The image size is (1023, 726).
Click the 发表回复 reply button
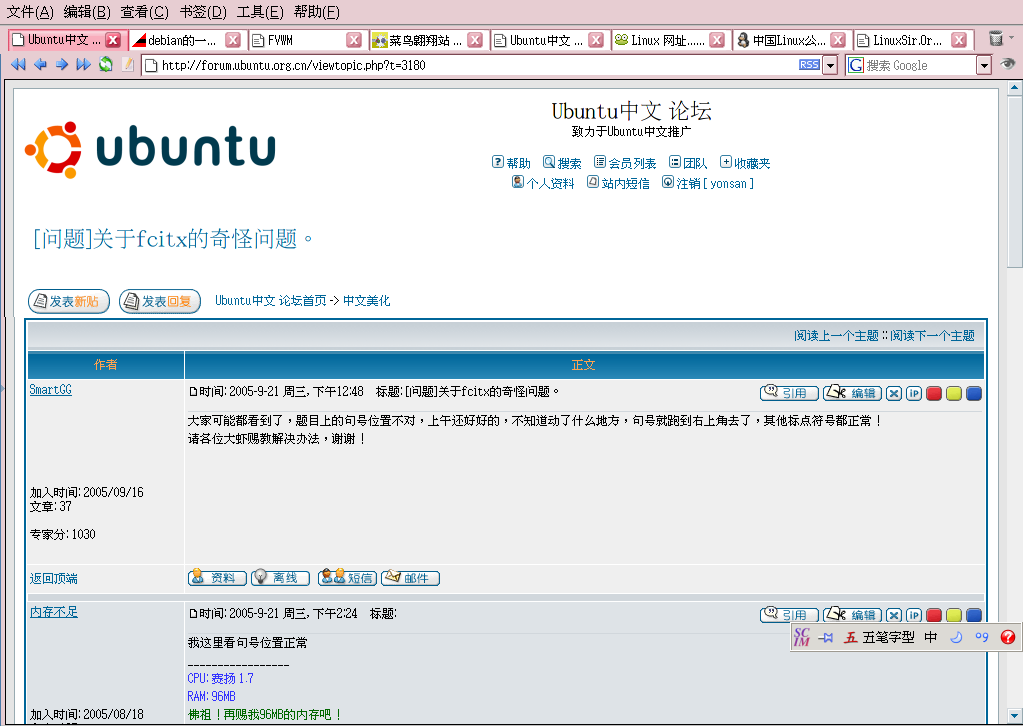coord(160,301)
